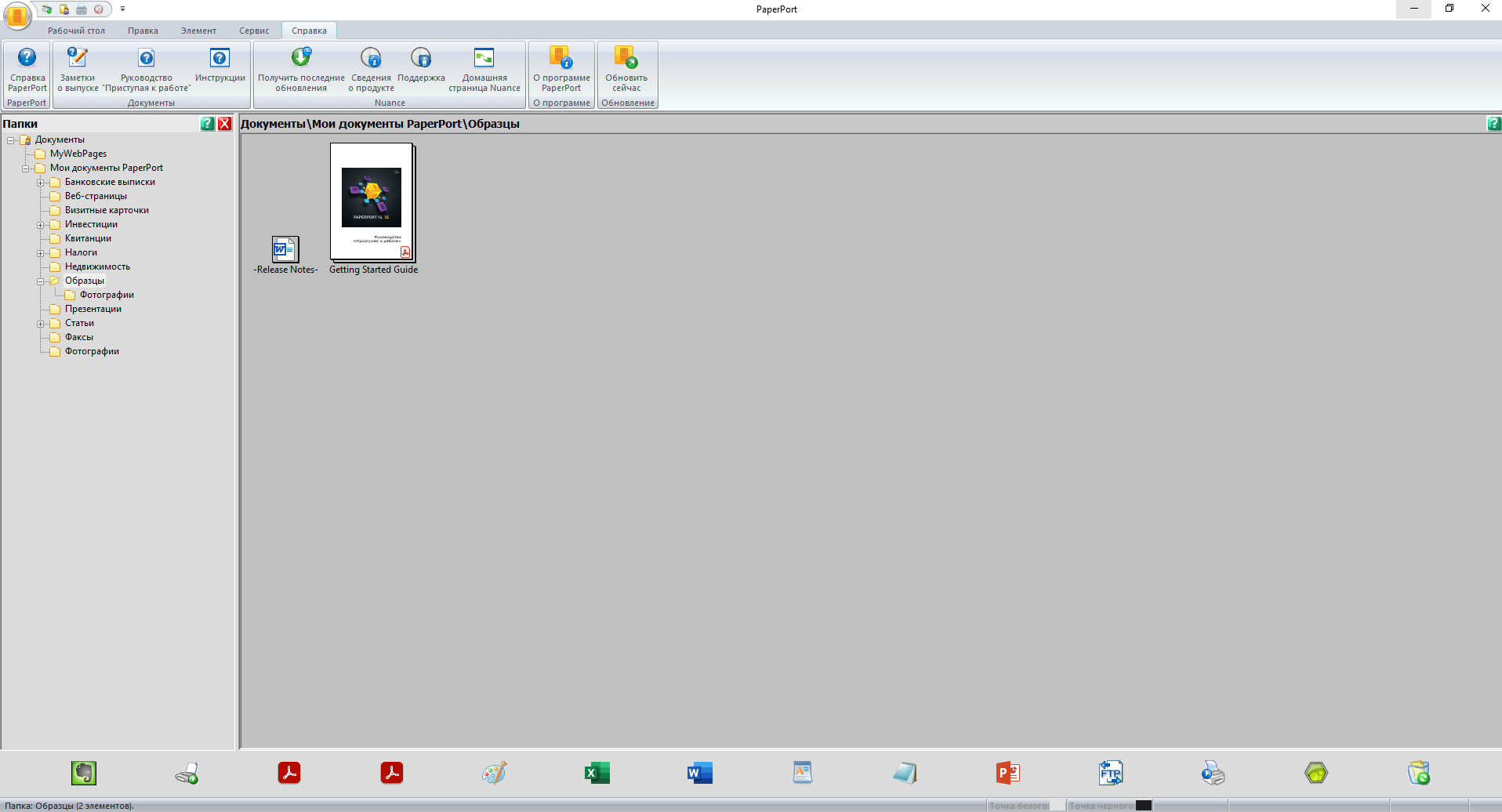
Task: Click the green help icon in Папки pane
Action: [x=208, y=124]
